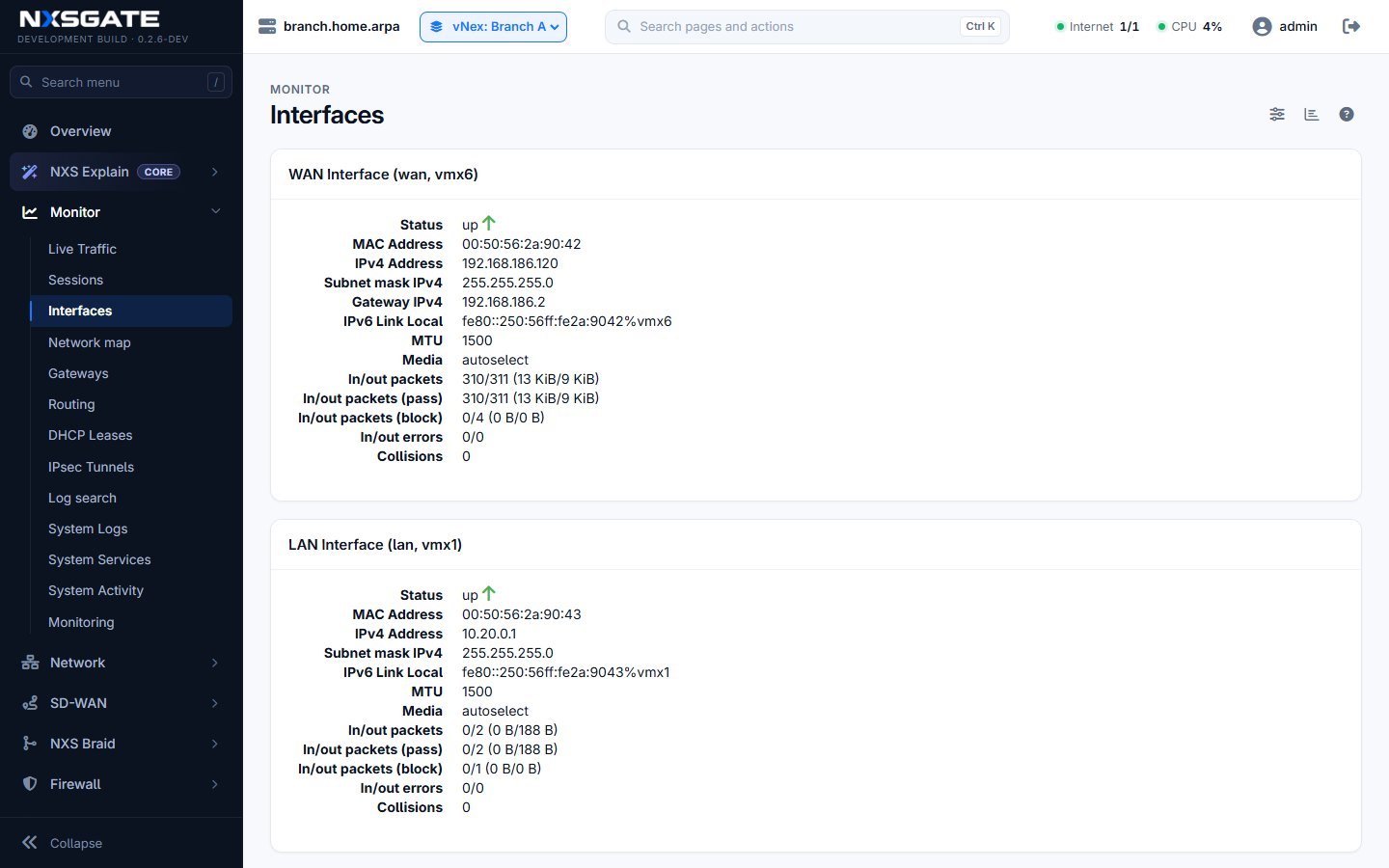
Task: Collapse the Monitor section chevron
Action: 215,212
